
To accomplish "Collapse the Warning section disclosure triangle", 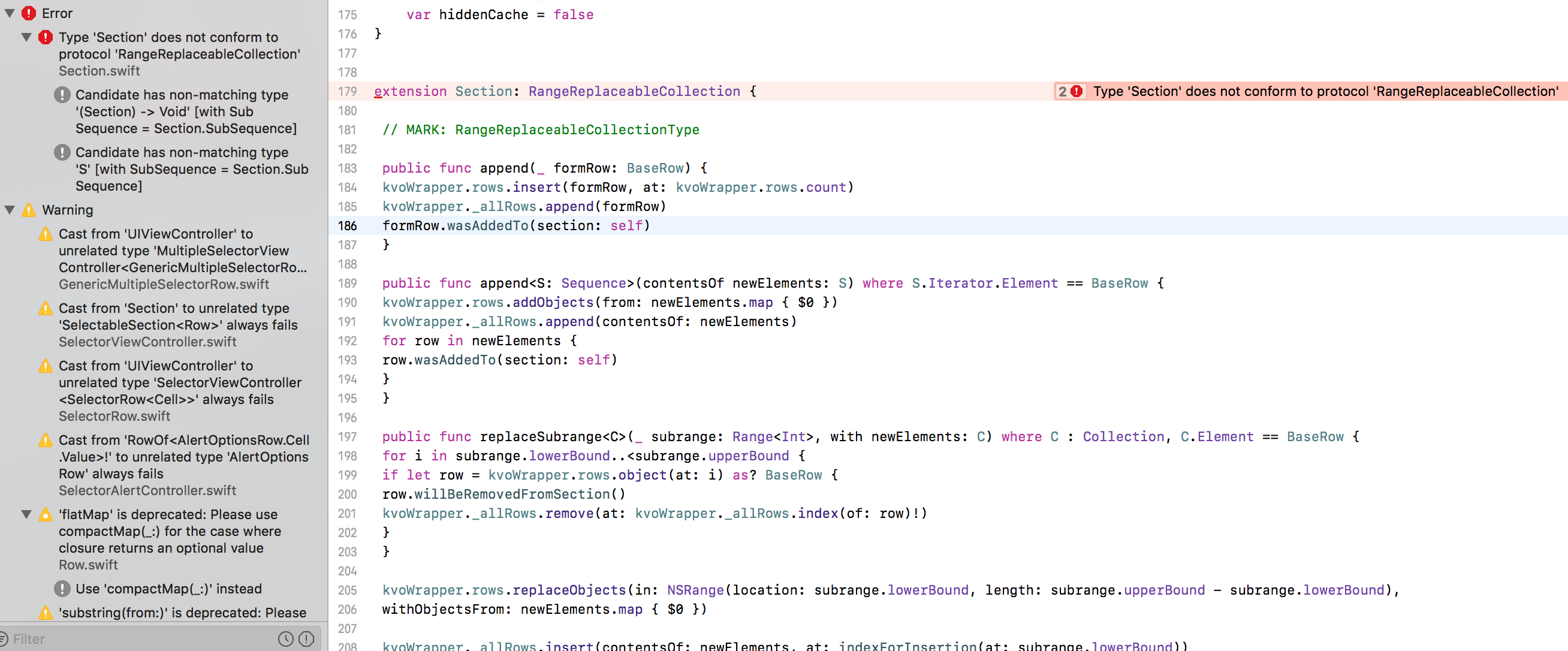I will (x=9, y=209).
